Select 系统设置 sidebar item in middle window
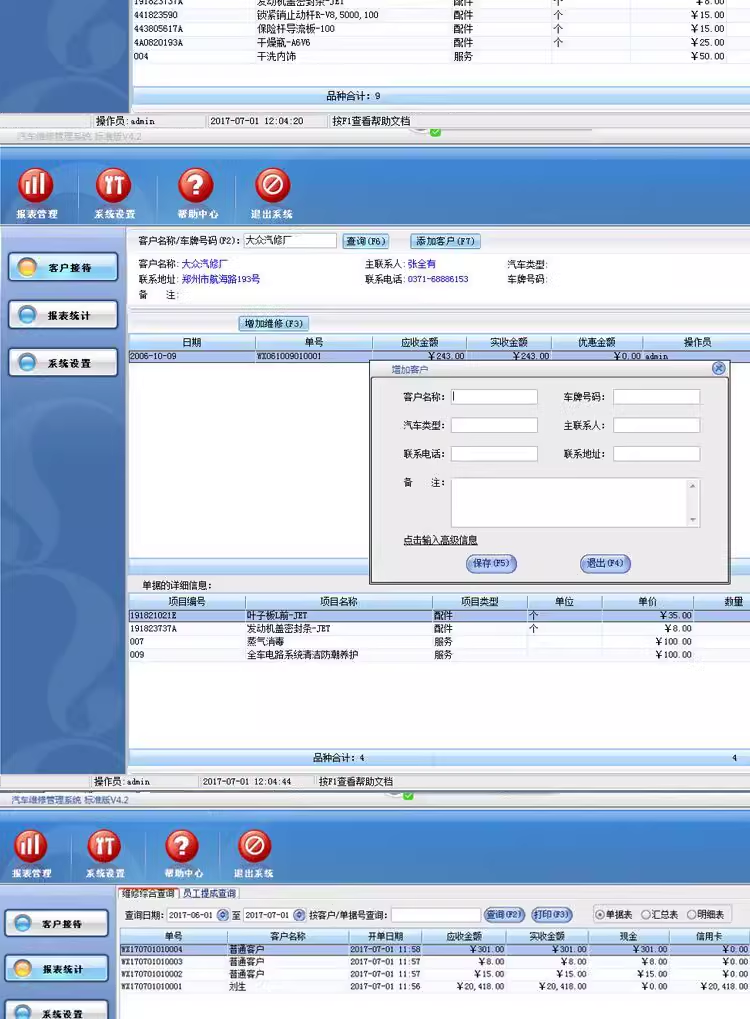 point(63,363)
